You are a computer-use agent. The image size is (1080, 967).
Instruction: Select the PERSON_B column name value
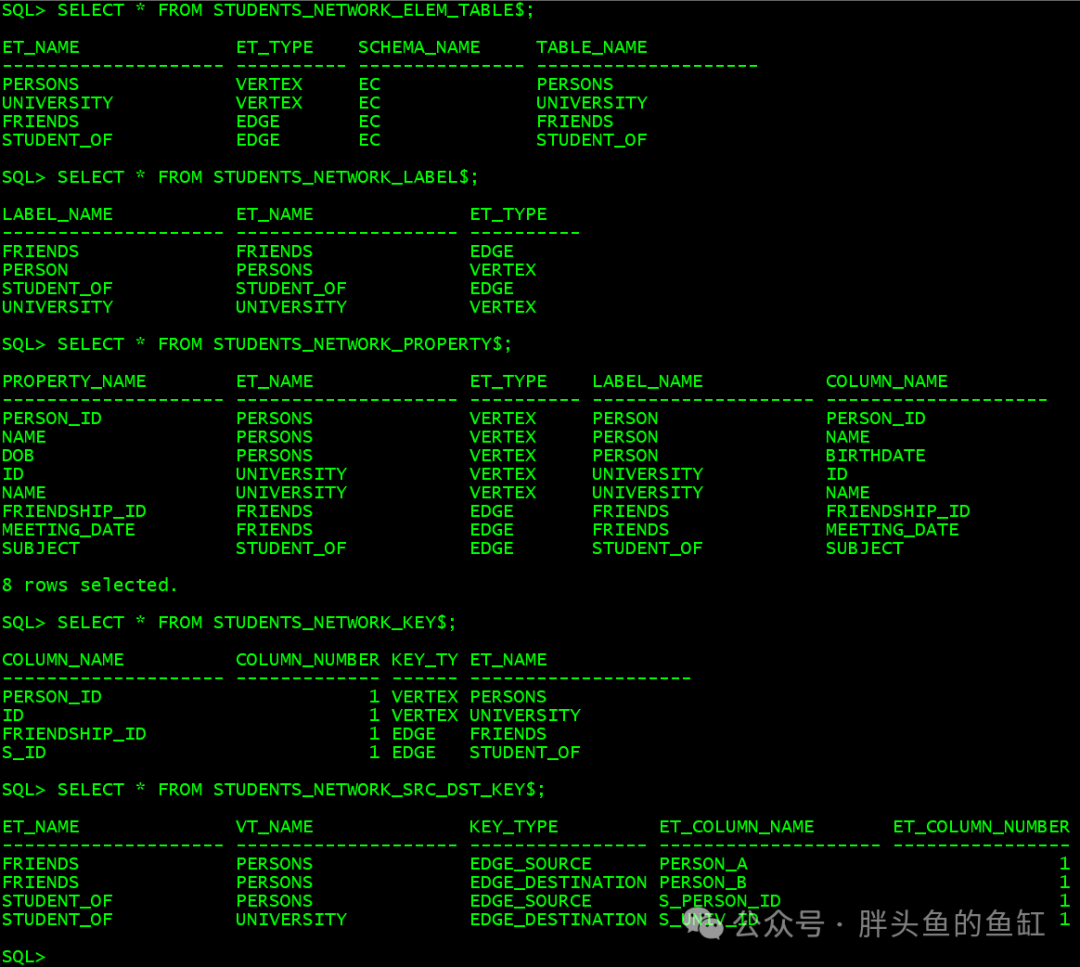click(703, 882)
